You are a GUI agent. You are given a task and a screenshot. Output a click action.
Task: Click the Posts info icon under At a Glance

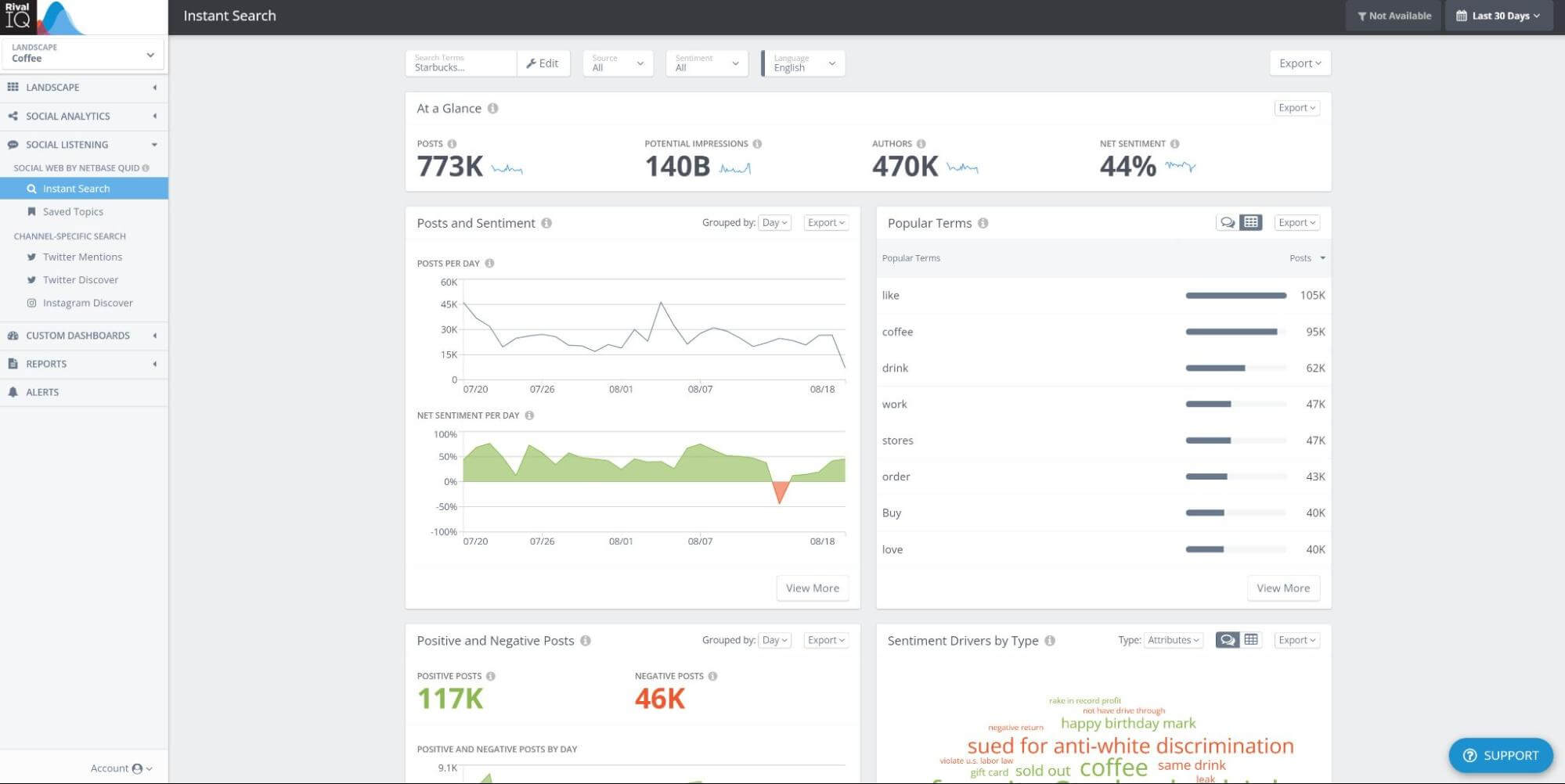453,143
